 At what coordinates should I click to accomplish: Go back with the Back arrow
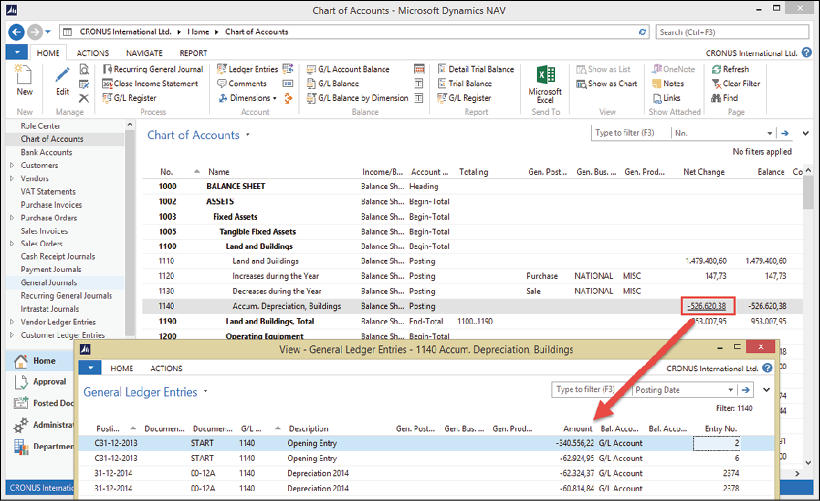tap(17, 32)
